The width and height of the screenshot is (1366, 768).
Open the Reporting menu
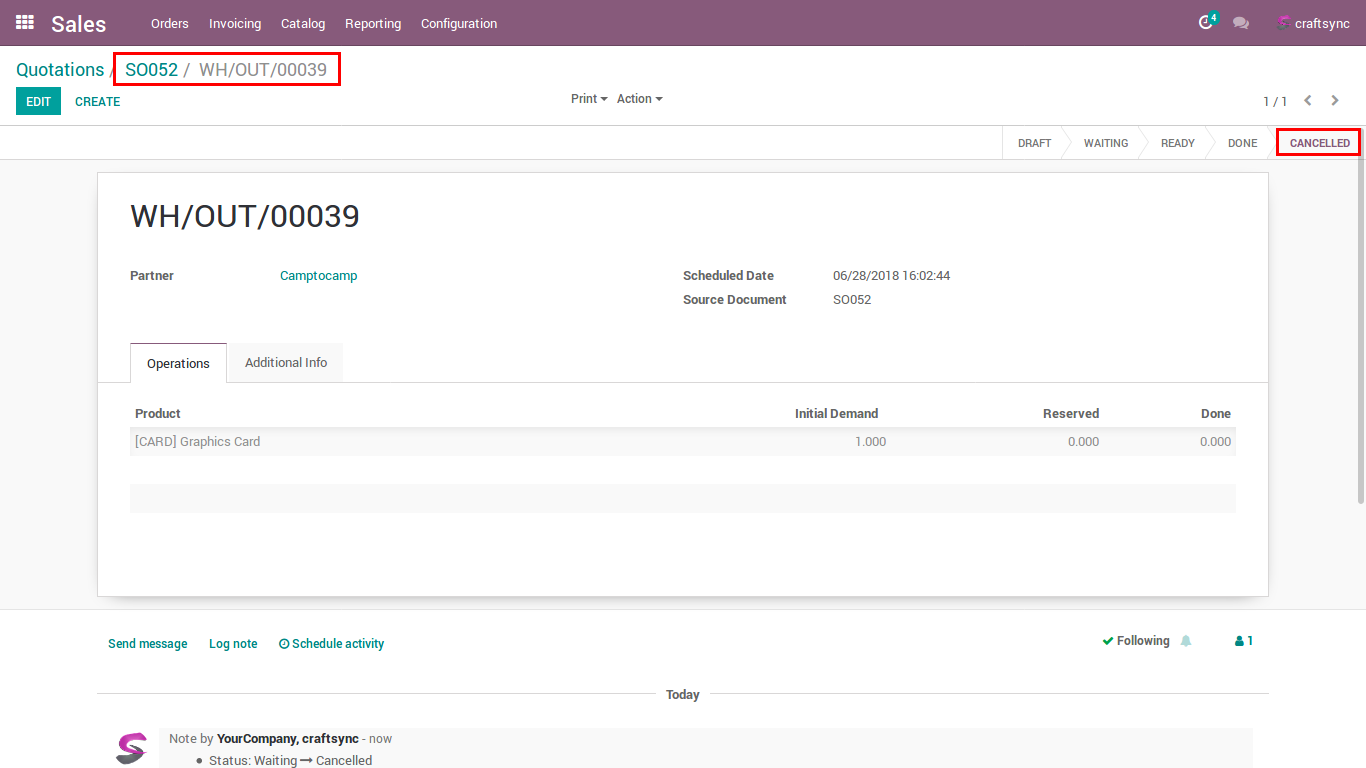(373, 23)
